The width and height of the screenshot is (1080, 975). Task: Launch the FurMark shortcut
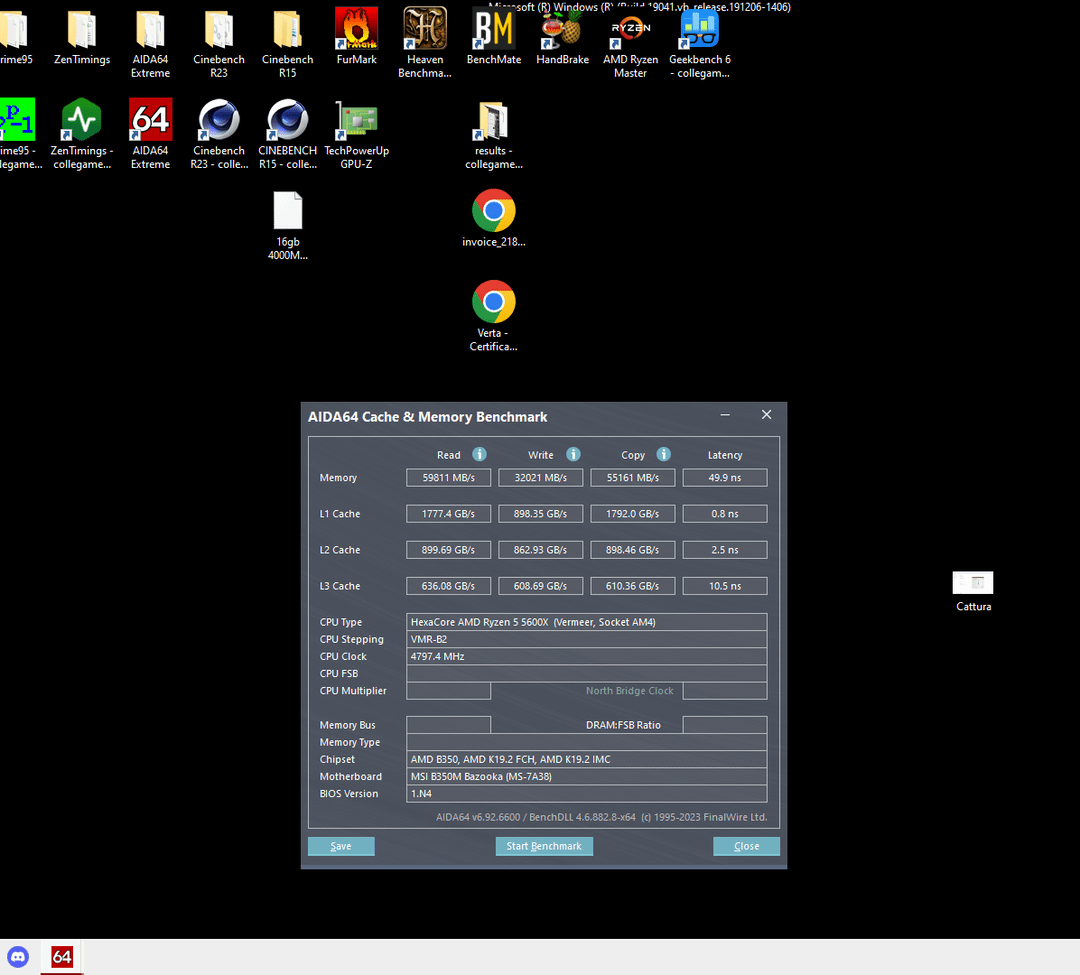tap(357, 36)
